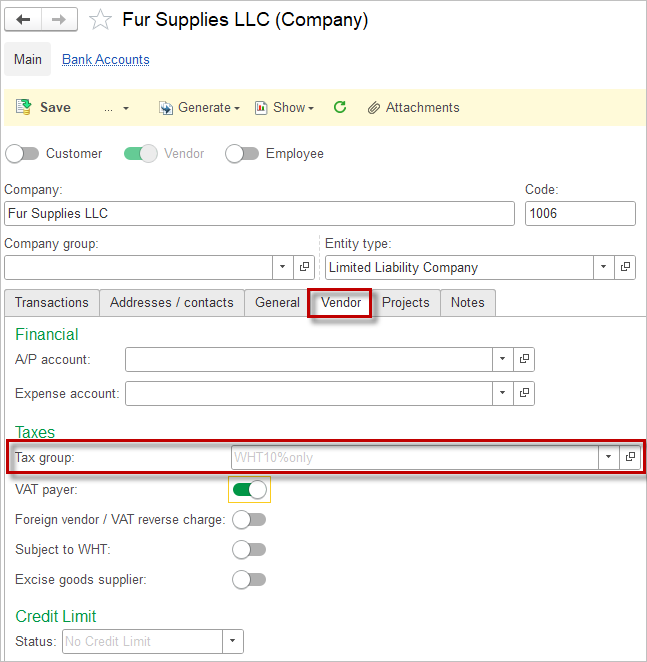
Task: Click the green refresh icon
Action: click(340, 108)
